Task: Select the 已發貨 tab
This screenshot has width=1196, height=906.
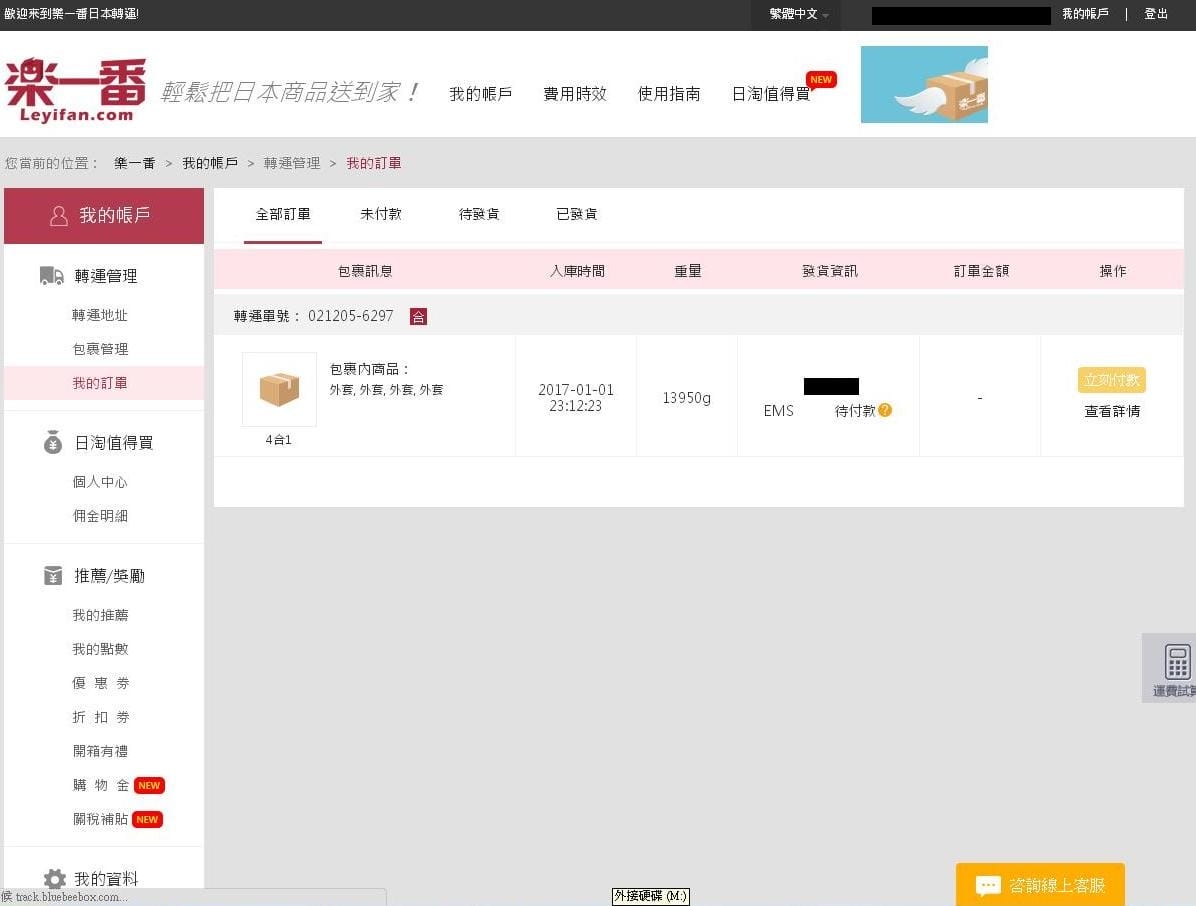Action: [577, 214]
